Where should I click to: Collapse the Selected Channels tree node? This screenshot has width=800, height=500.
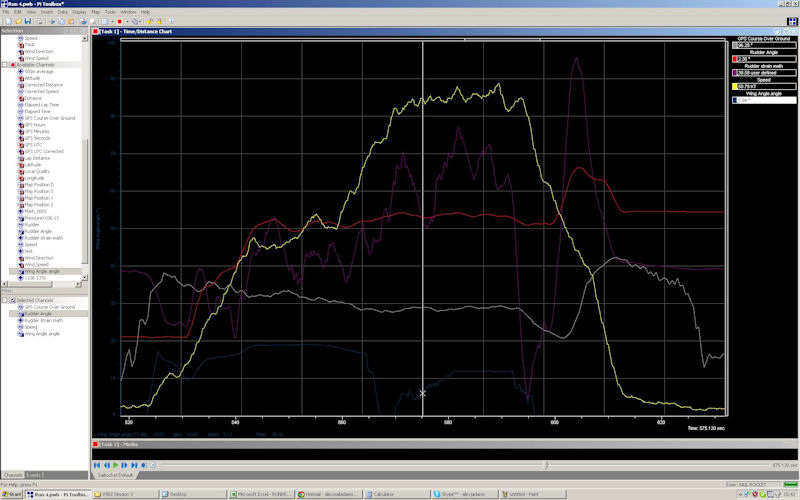point(4,300)
